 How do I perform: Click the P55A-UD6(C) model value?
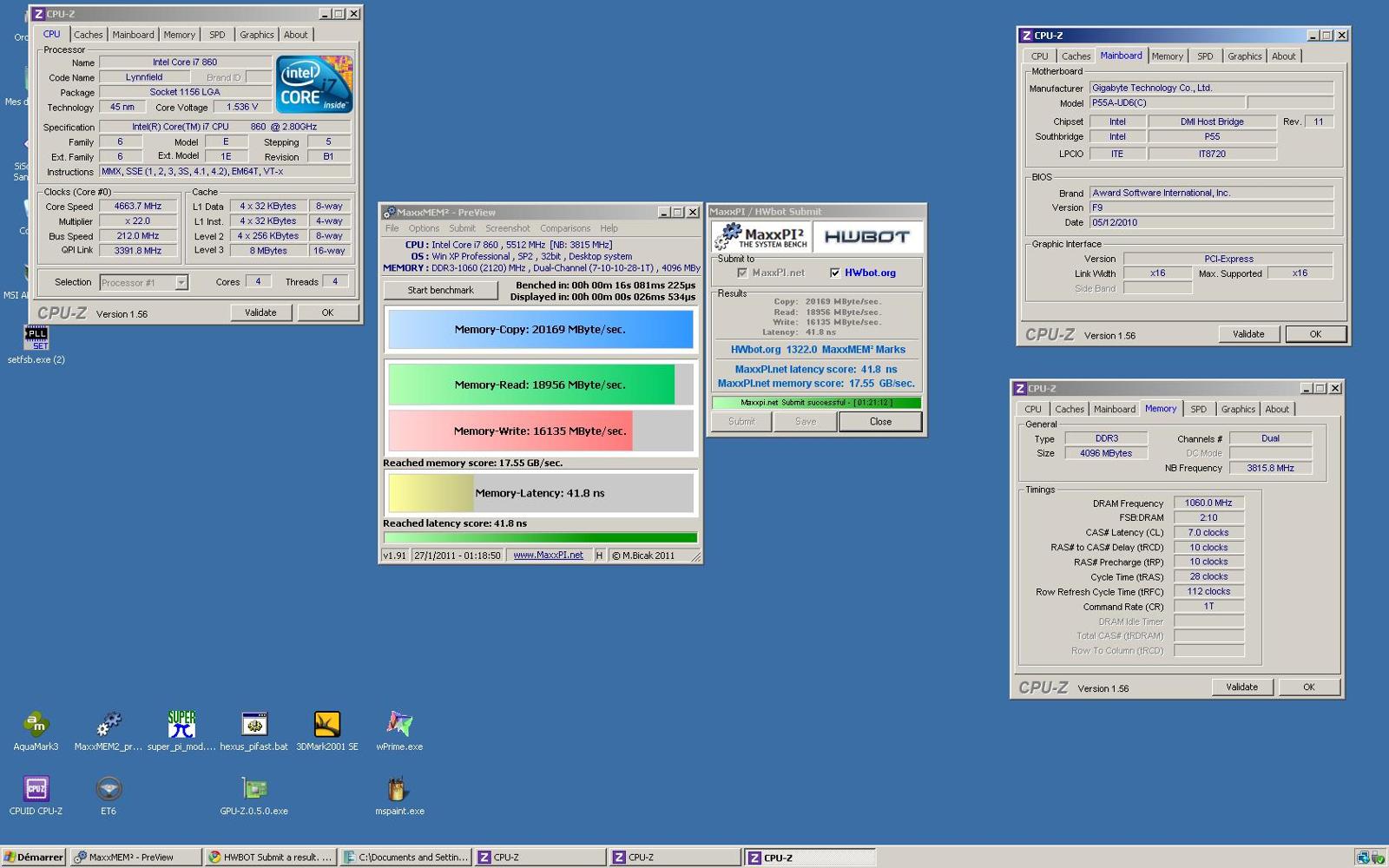pos(1168,102)
